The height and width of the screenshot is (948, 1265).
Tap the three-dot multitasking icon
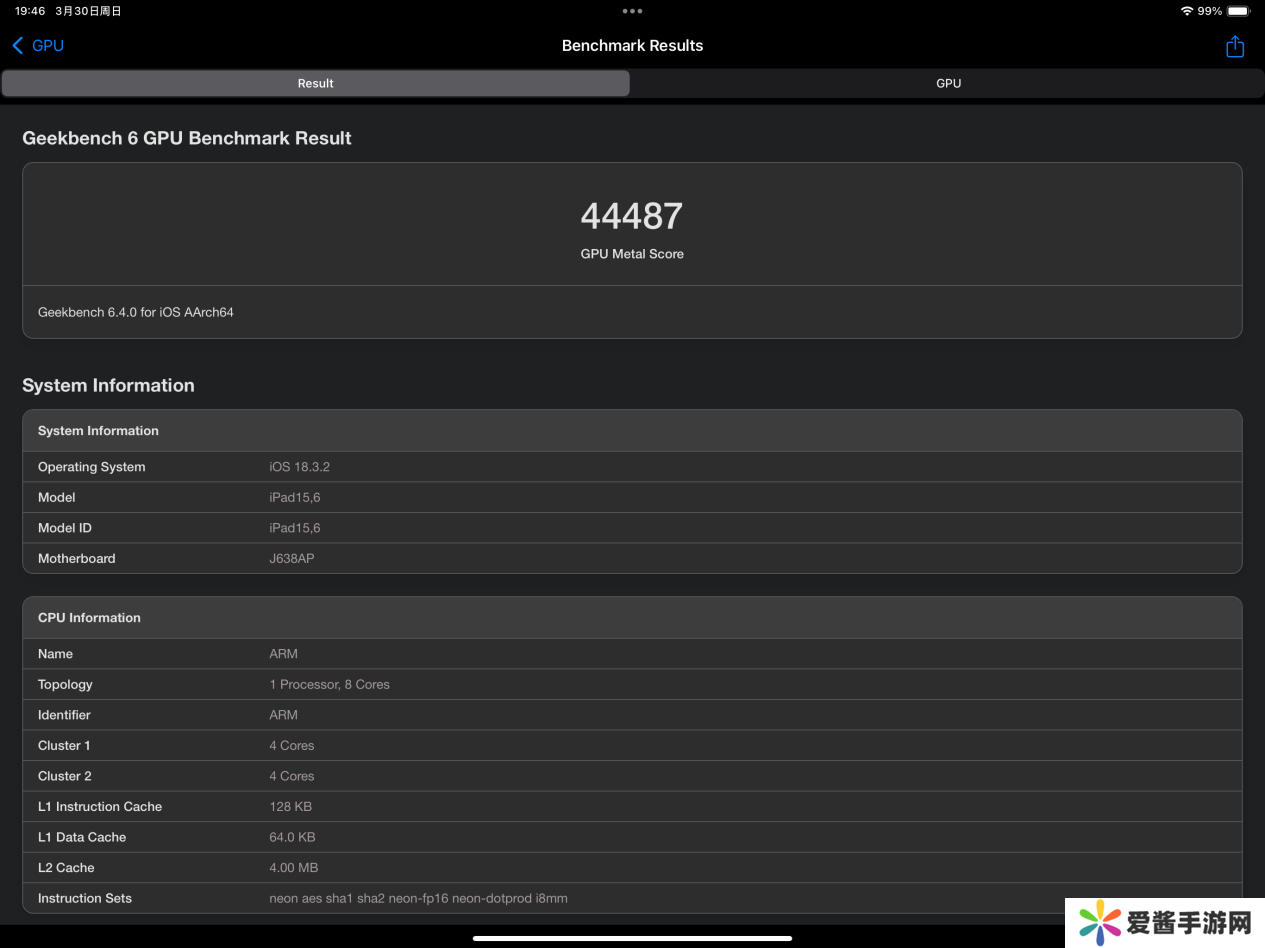[x=632, y=11]
